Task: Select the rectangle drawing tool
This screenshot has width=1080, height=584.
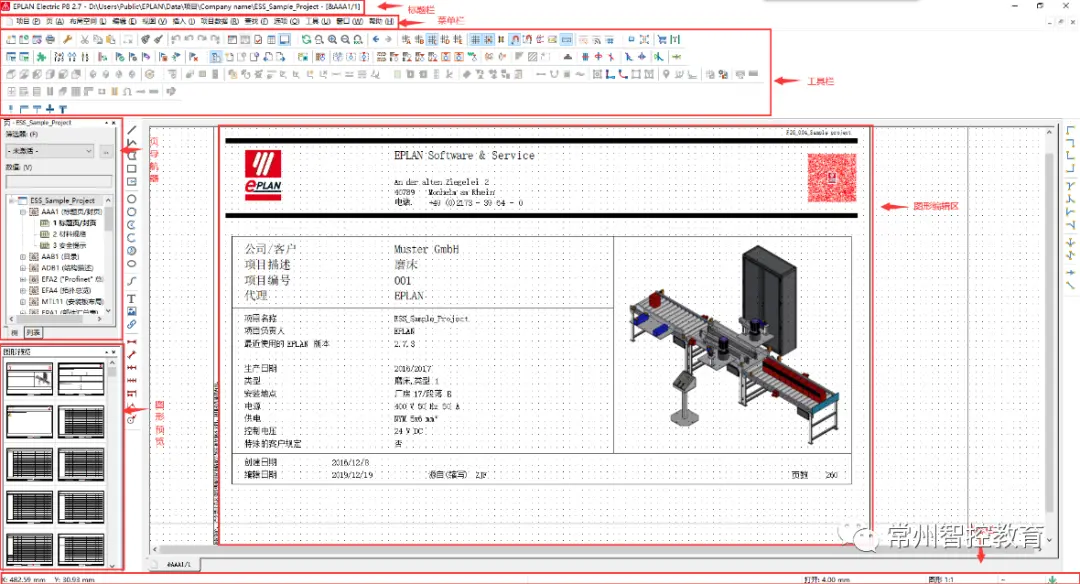Action: coord(132,168)
